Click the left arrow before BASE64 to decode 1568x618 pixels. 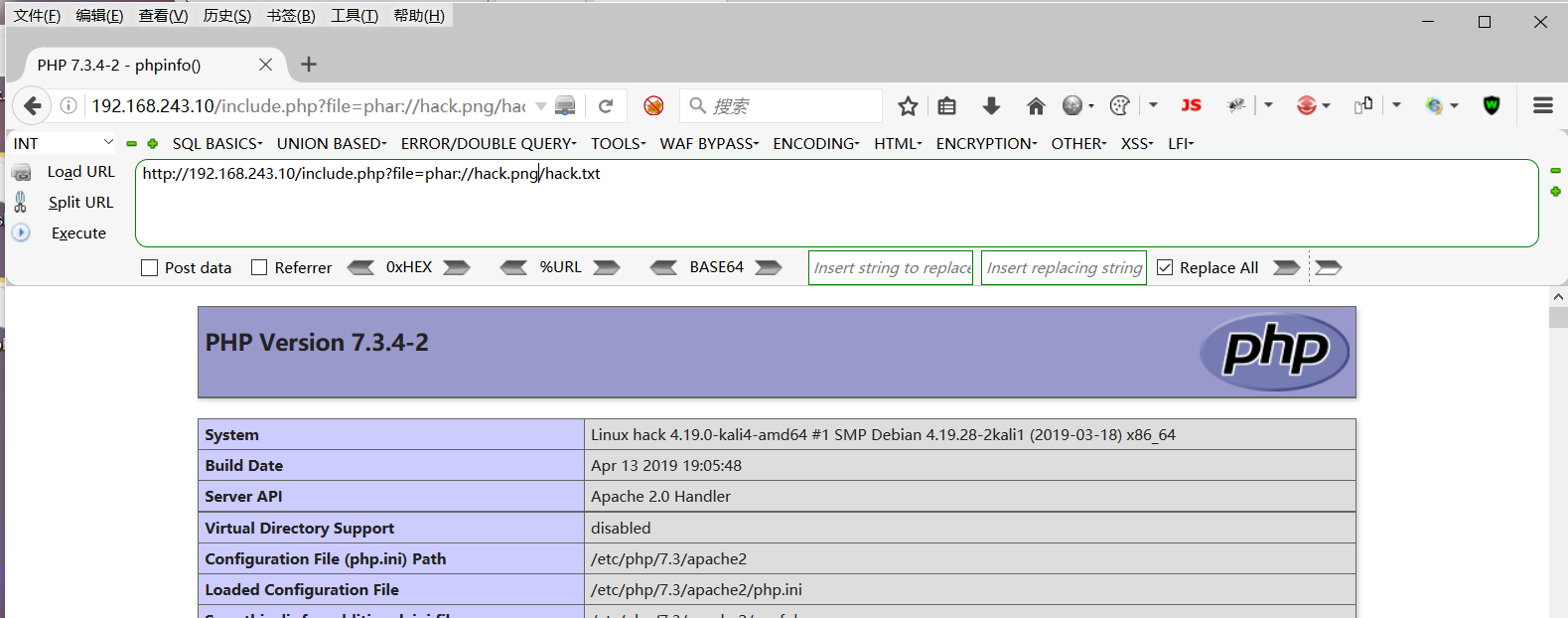[664, 267]
